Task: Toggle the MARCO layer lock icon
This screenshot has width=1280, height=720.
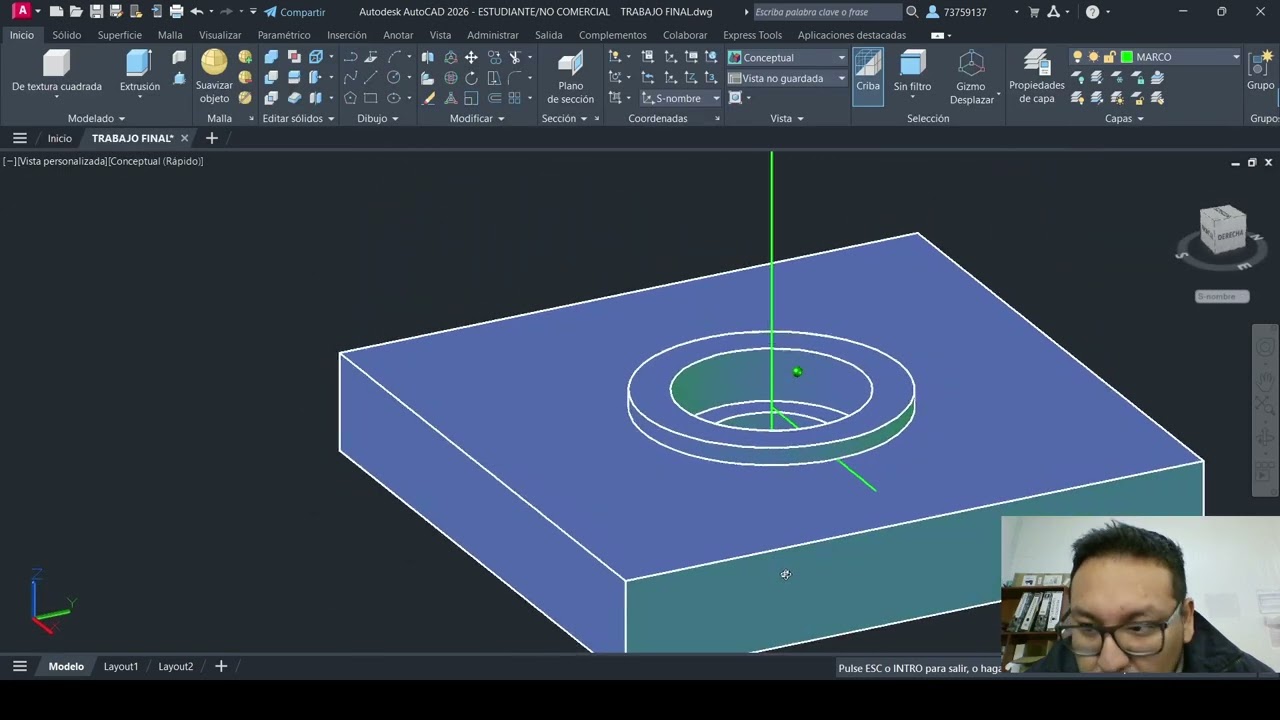Action: pos(1109,57)
